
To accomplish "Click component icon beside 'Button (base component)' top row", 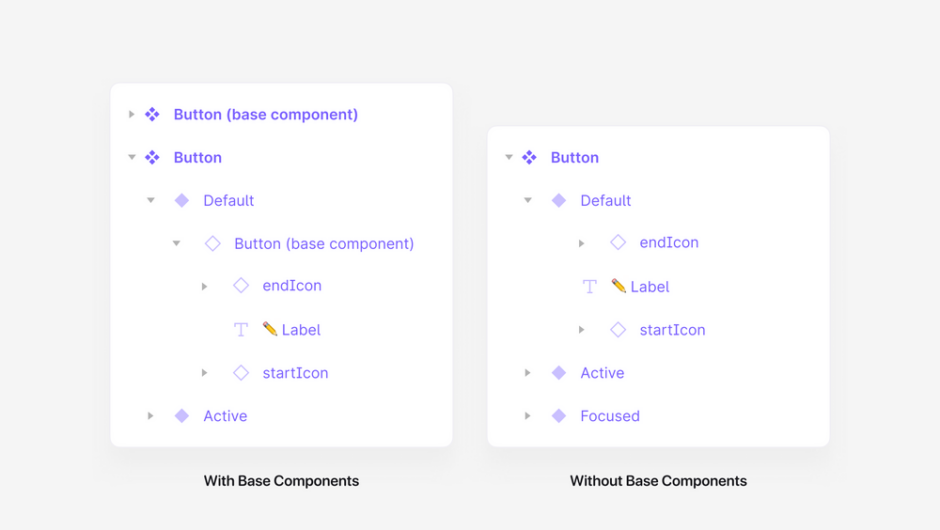I will tap(152, 115).
